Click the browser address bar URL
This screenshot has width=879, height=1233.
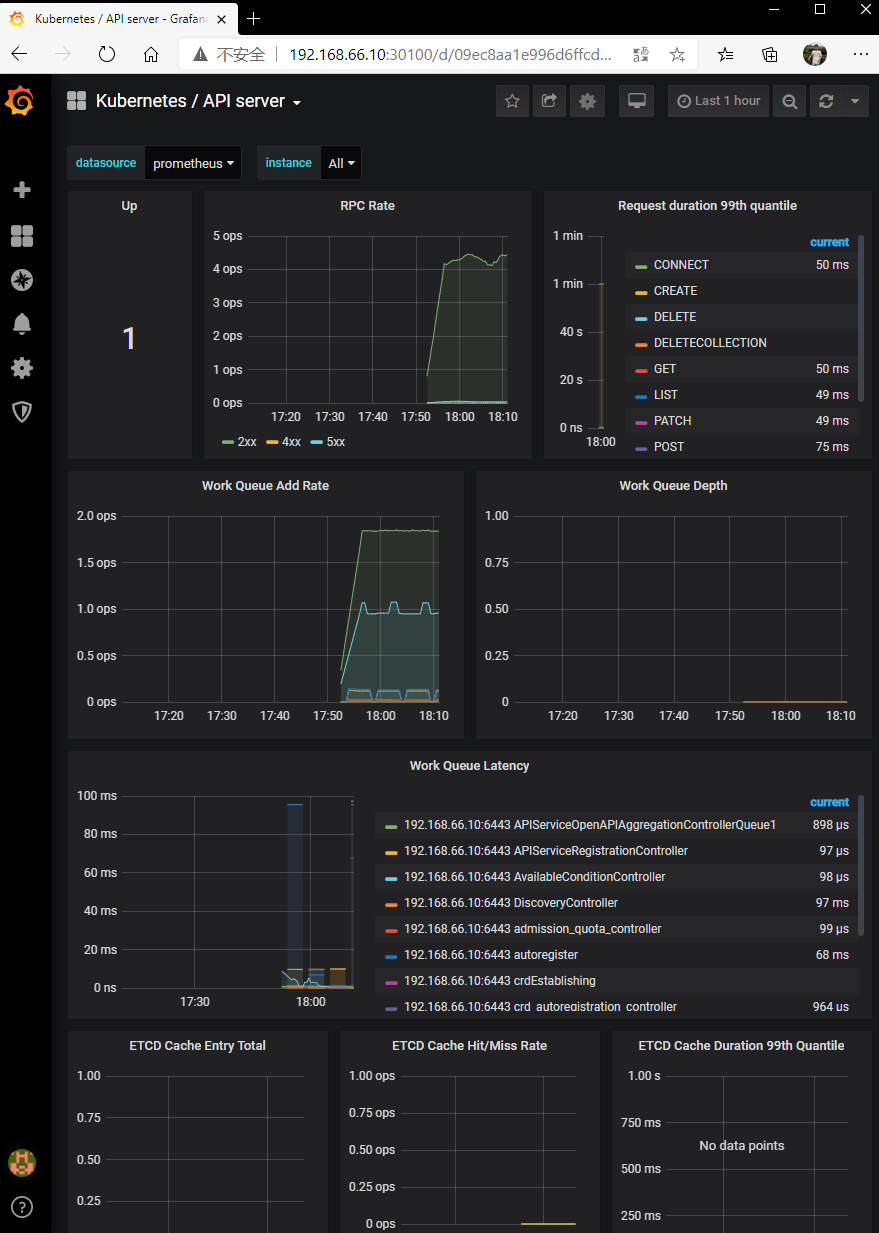click(450, 54)
